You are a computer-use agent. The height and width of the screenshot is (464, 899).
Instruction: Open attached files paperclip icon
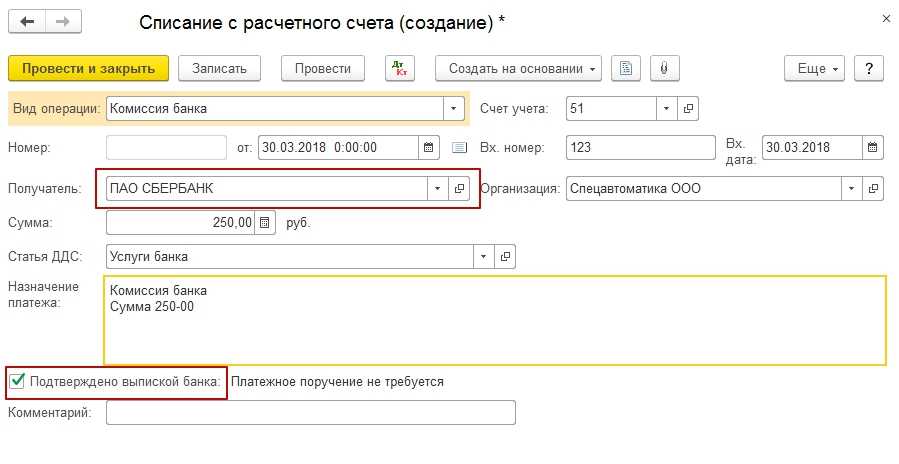pos(665,68)
